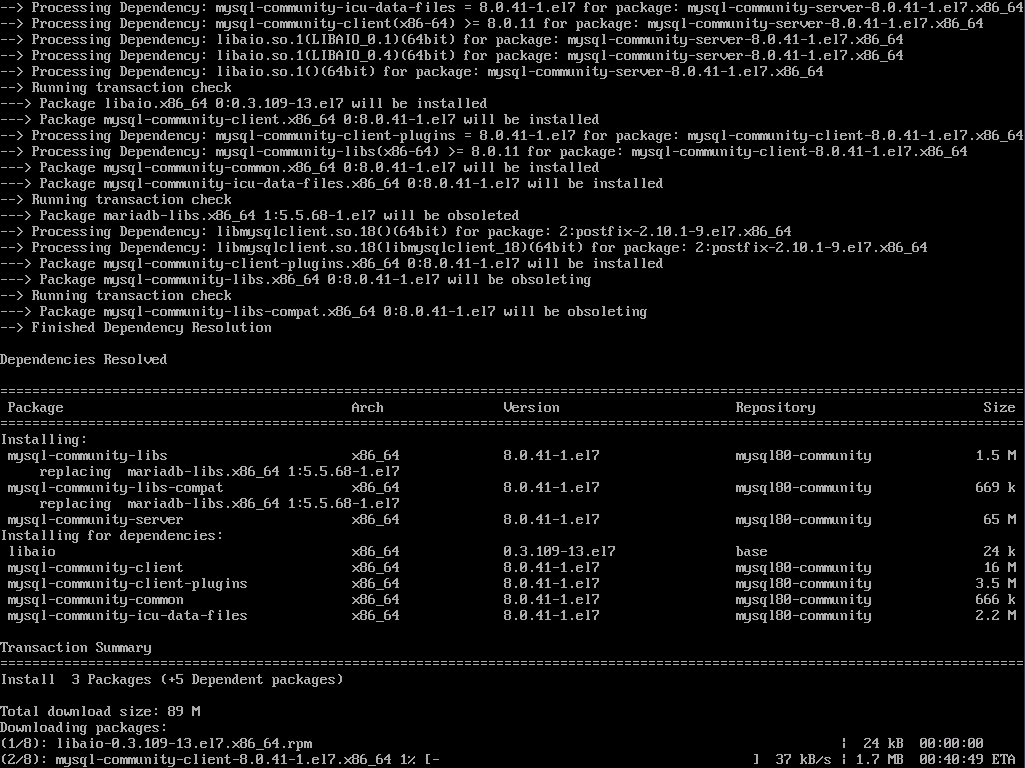Click the mysql80-community repository for mysql-community-server
The height and width of the screenshot is (768, 1025).
[803, 520]
